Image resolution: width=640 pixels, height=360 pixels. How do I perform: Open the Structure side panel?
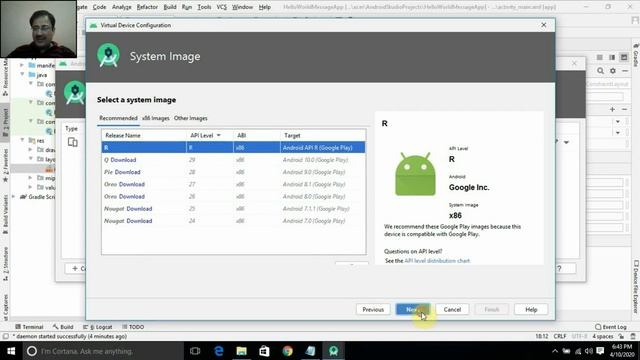pos(5,263)
